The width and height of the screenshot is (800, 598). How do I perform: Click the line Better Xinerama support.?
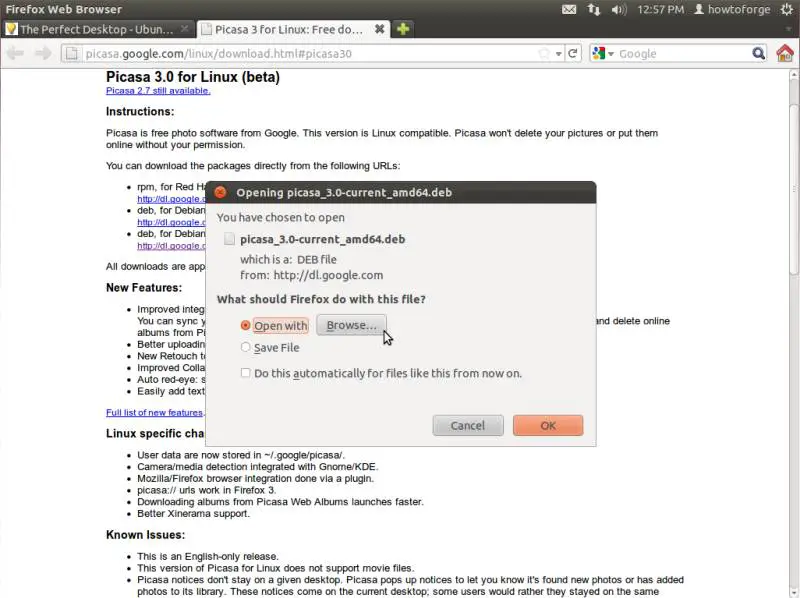[x=193, y=514]
